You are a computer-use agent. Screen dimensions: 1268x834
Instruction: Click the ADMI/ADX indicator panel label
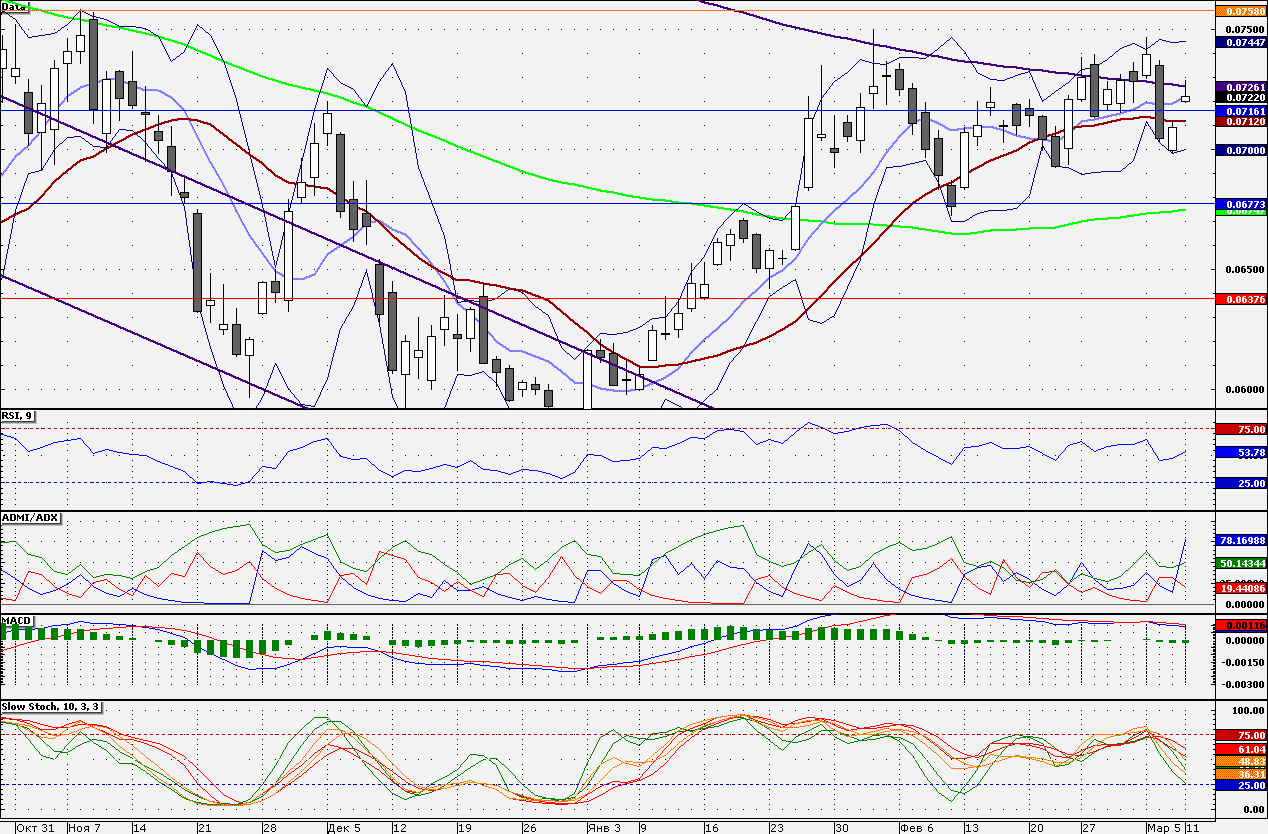pos(31,517)
